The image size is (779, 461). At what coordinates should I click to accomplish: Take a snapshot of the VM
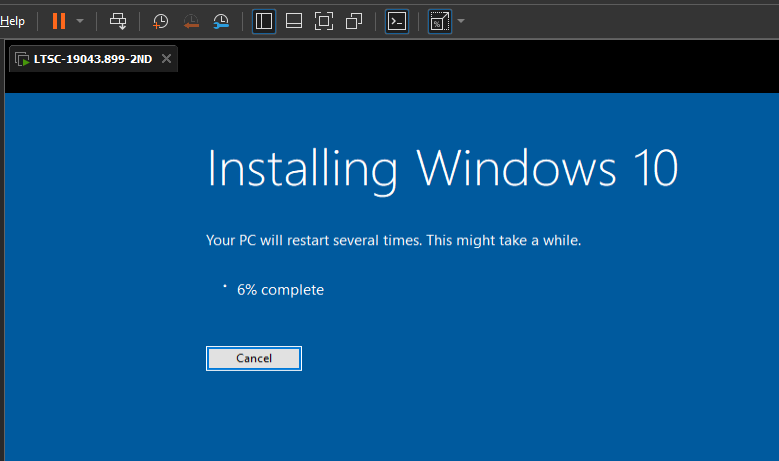[160, 21]
